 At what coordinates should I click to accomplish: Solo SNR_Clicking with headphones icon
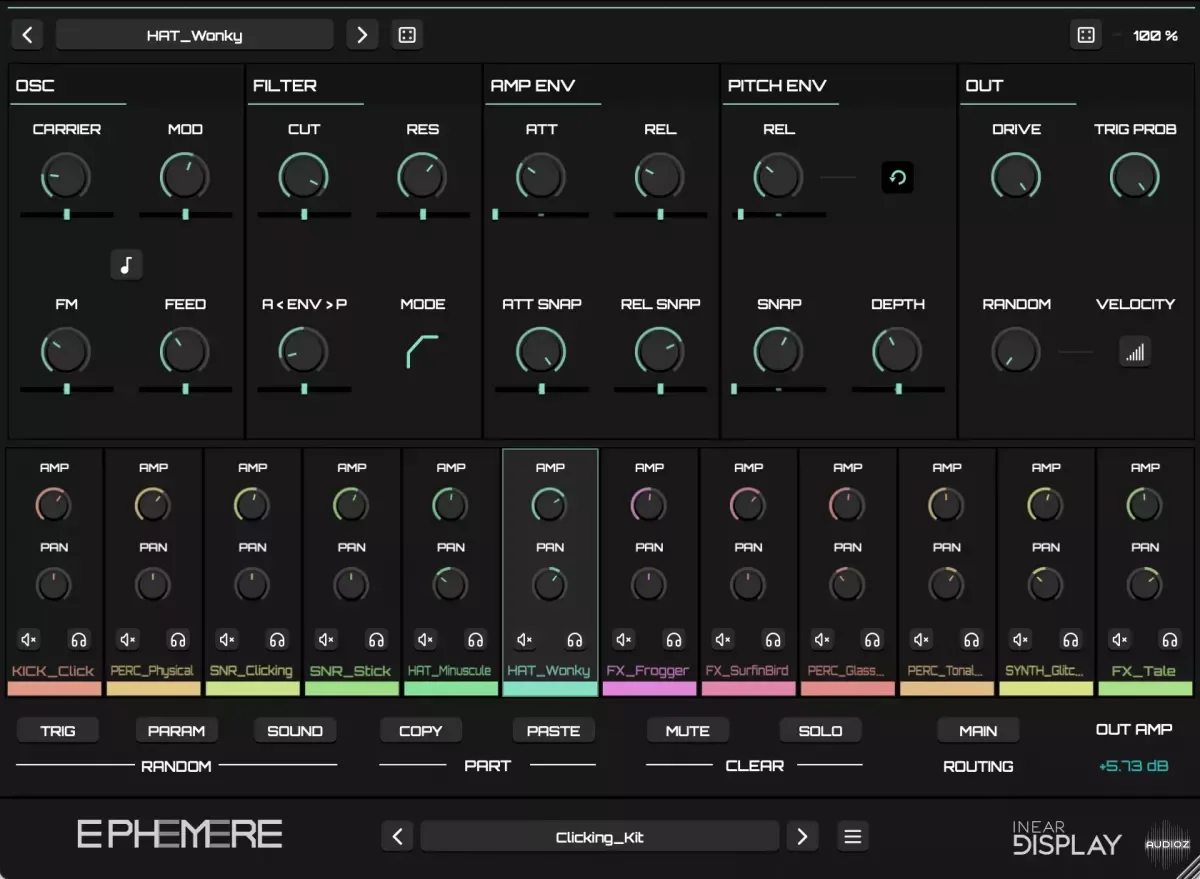pos(277,640)
